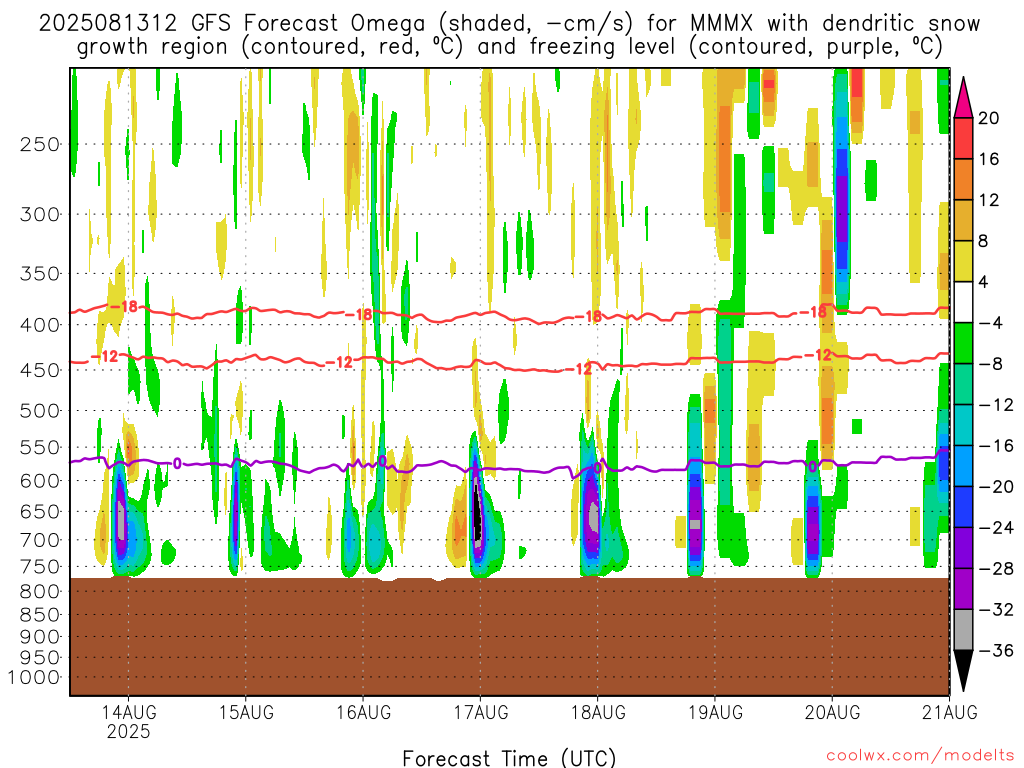Click the 2025 year label under 14AUG
Viewport: 1024px width, 768px height.
(129, 731)
